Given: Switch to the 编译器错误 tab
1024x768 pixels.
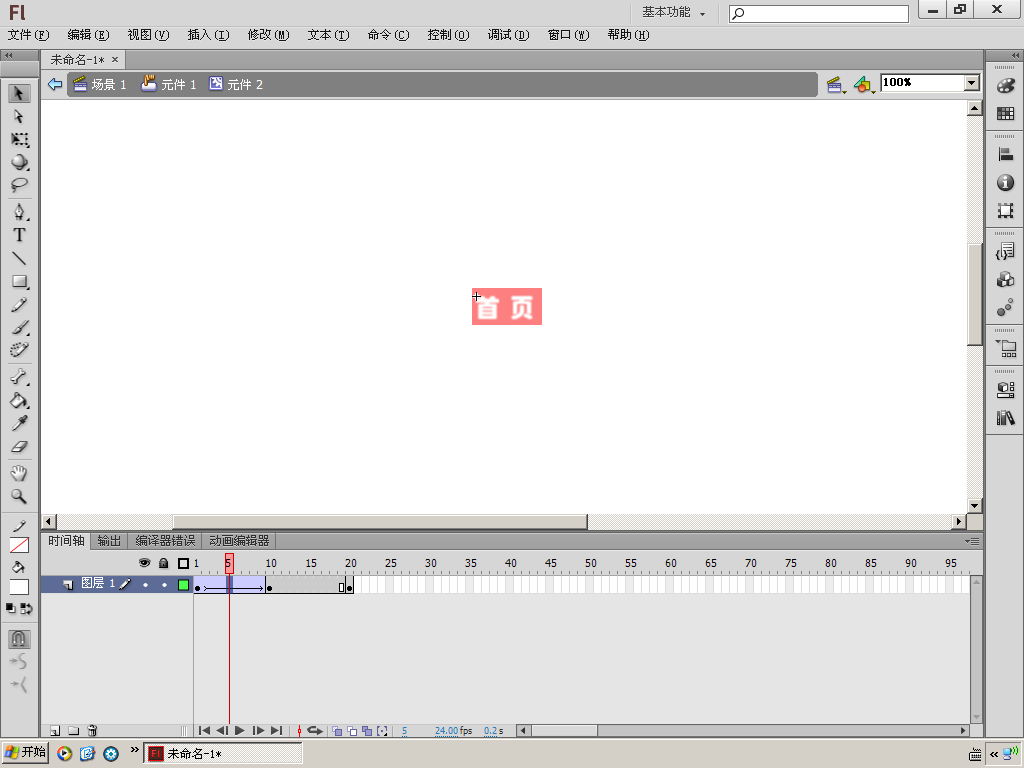Looking at the screenshot, I should coord(165,541).
